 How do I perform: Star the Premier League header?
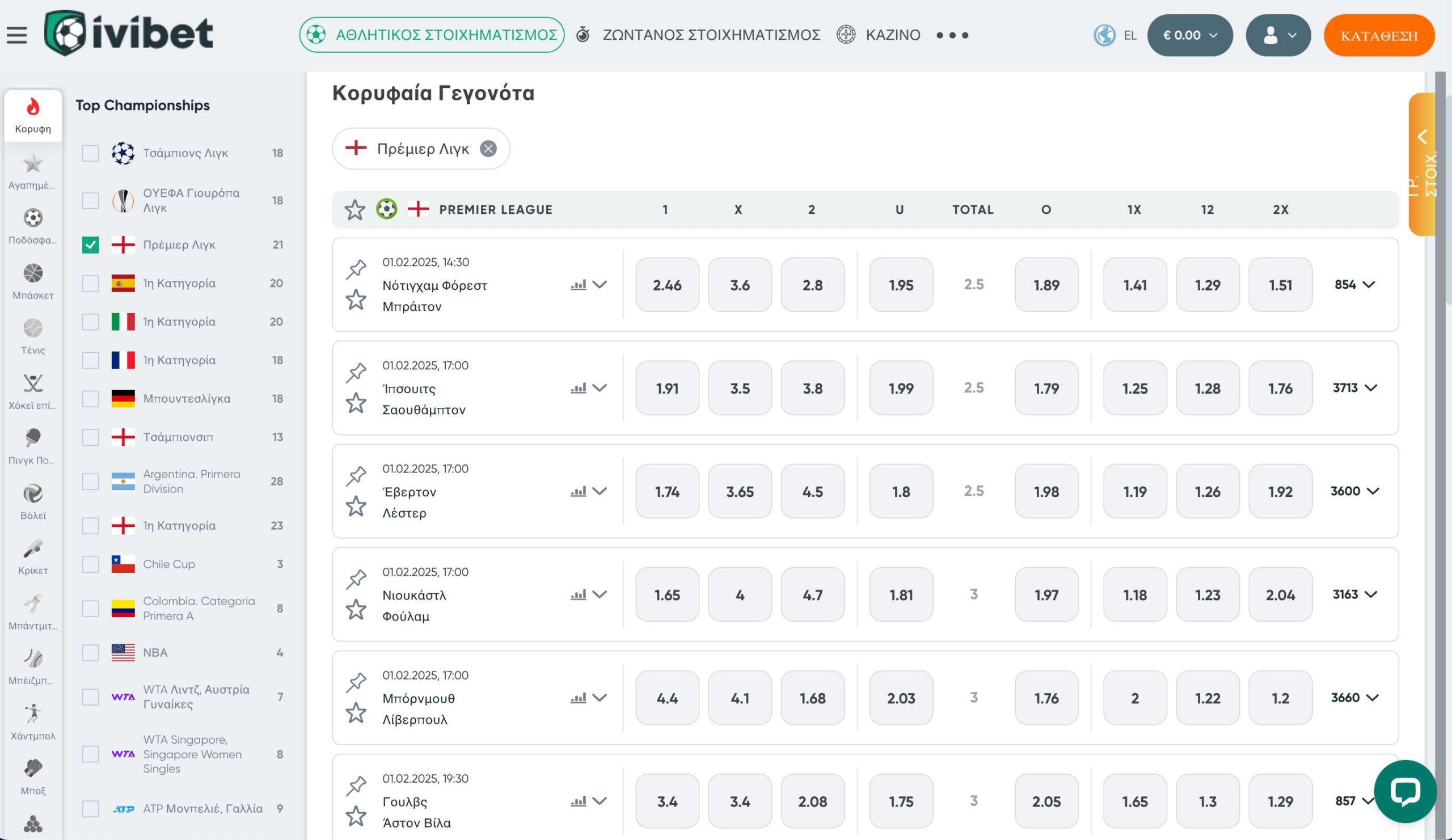[x=355, y=210]
